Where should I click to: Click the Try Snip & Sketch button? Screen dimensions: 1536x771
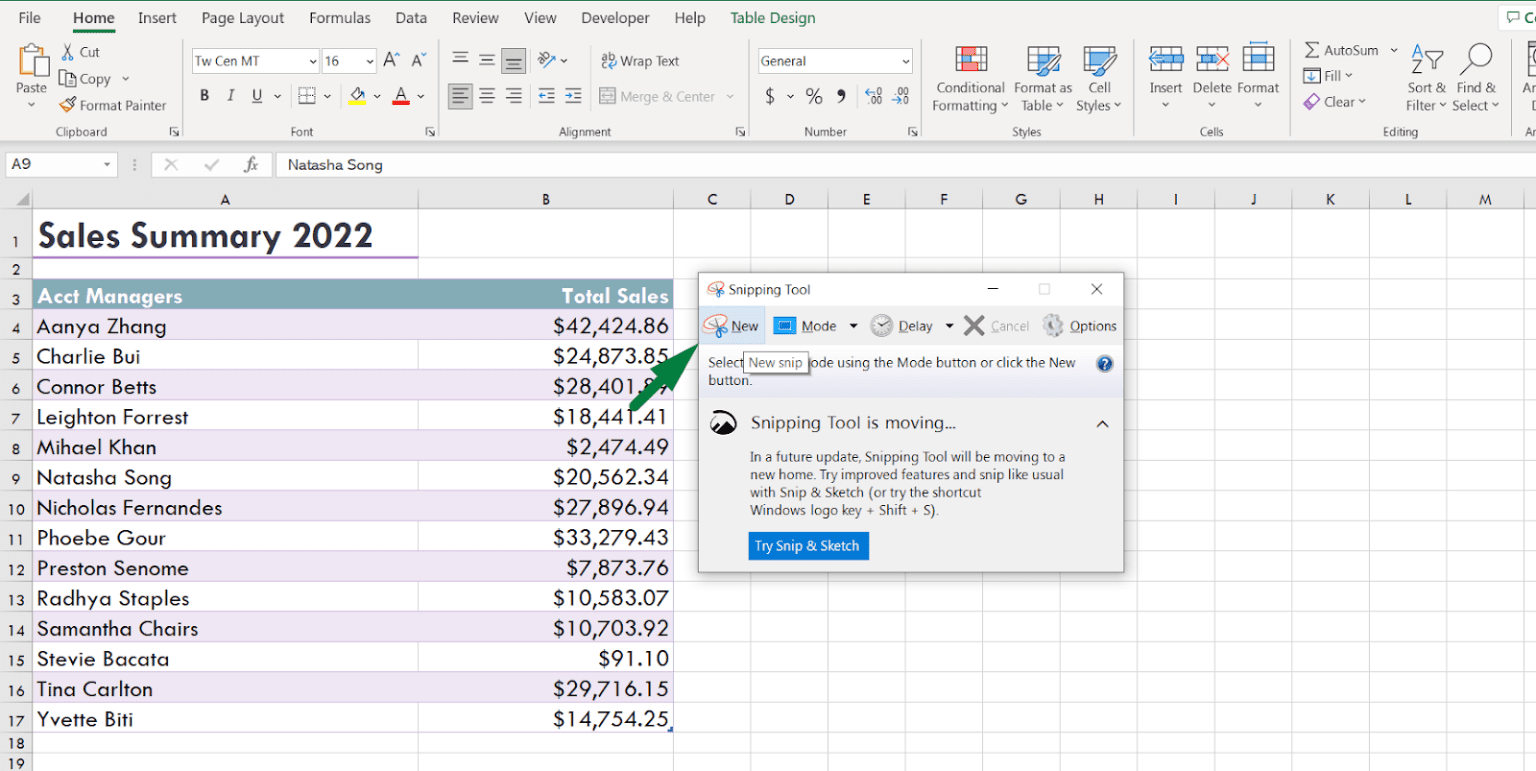[x=808, y=545]
